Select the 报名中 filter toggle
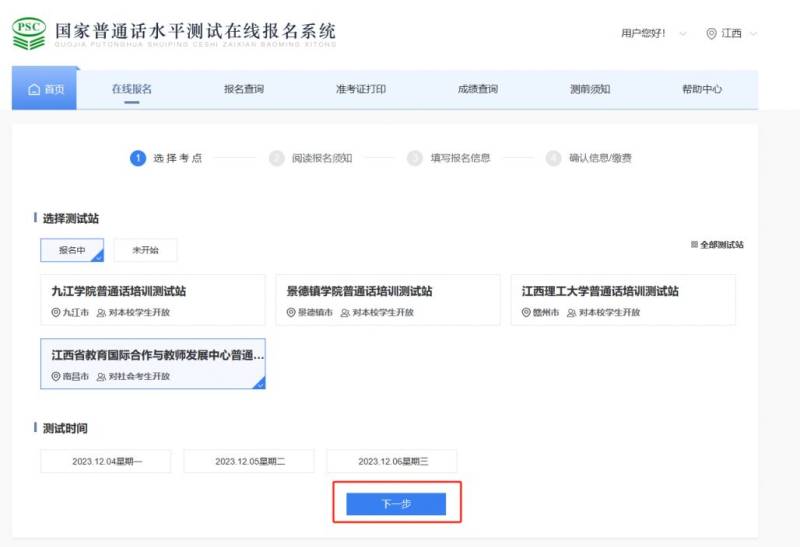Viewport: 800px width, 547px height. [72, 250]
